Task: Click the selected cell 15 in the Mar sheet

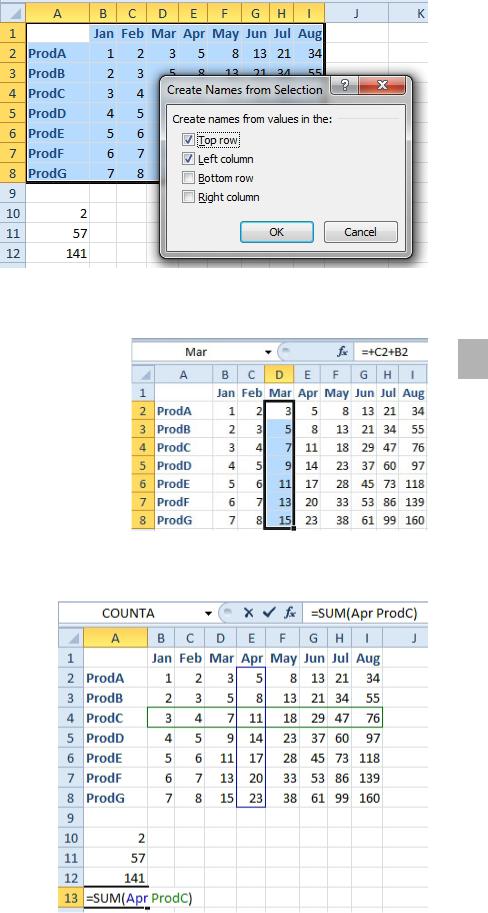Action: click(280, 520)
